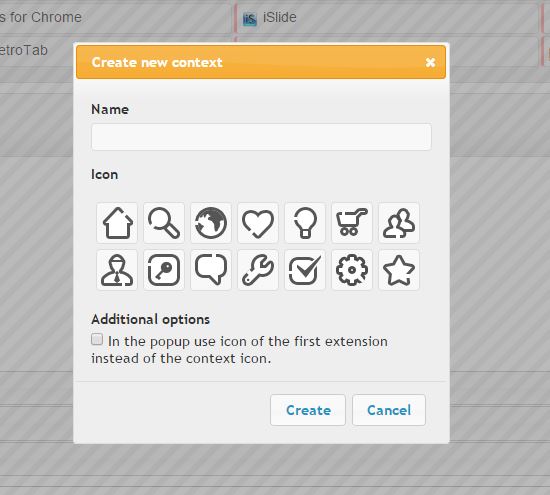Pick the checkmark box icon

pos(305,270)
